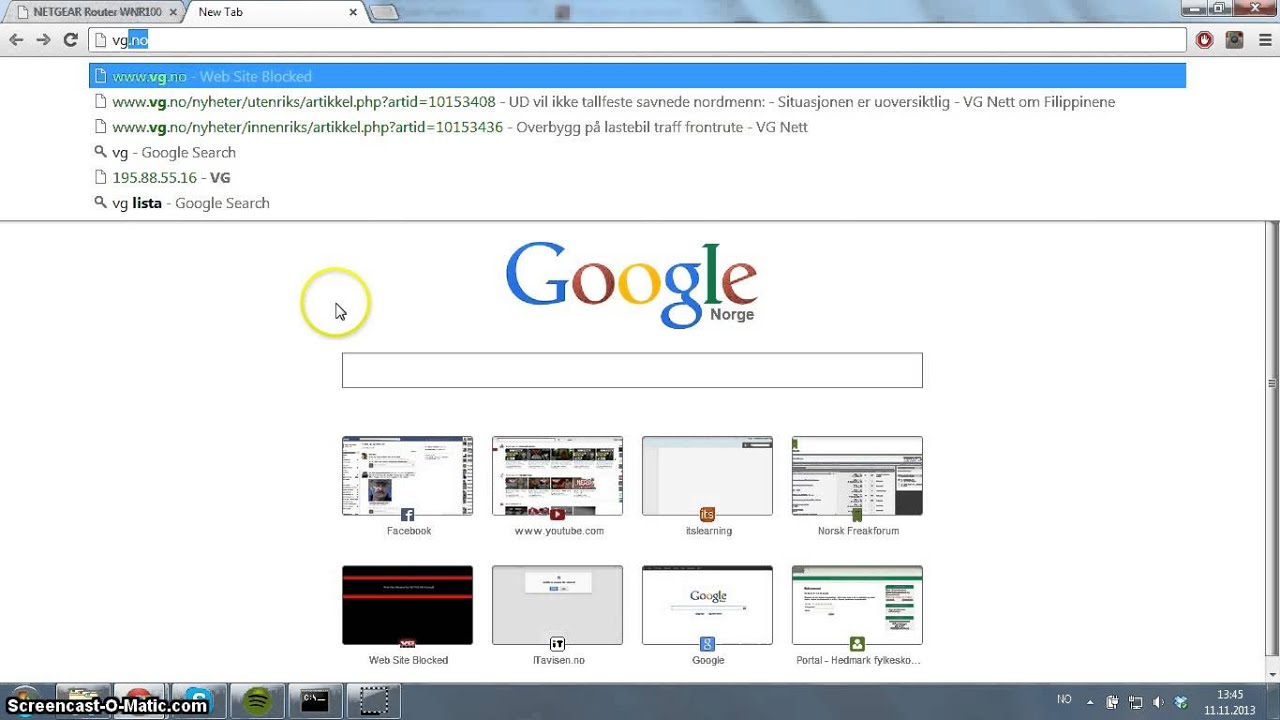1280x720 pixels.
Task: Click the Dropbox tray icon
Action: (x=1181, y=702)
